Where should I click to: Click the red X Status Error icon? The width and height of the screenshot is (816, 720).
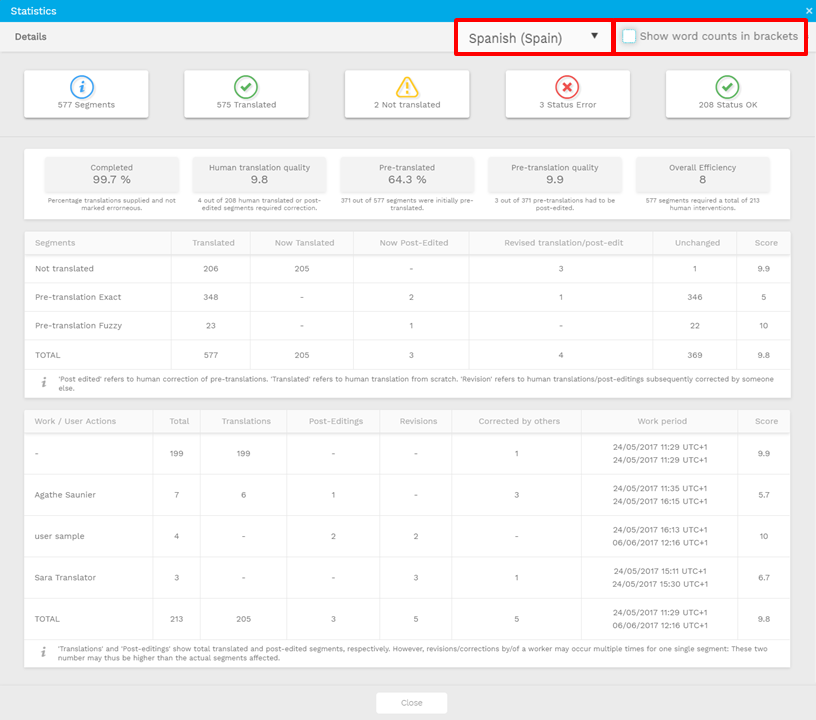coord(567,87)
